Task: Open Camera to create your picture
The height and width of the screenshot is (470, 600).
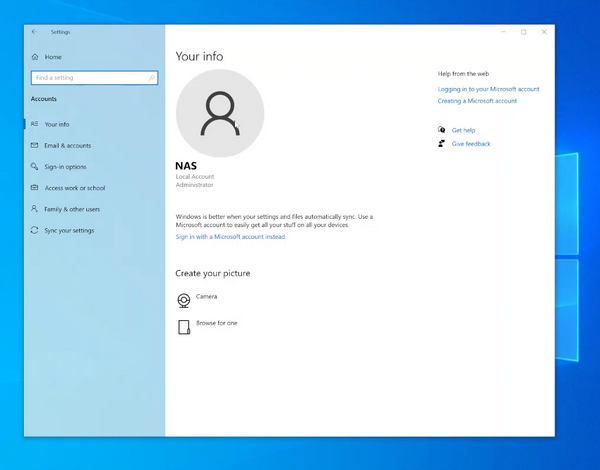Action: [184, 300]
